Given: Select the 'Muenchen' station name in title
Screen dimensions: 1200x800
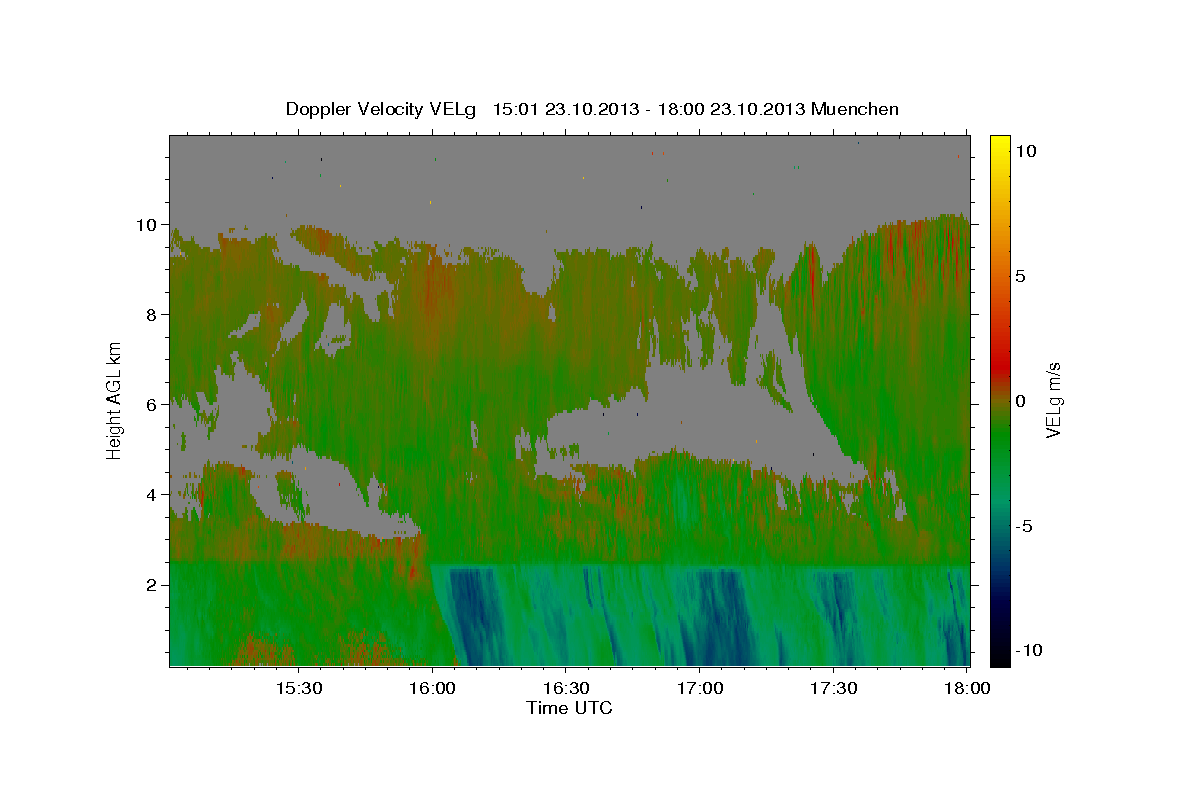Looking at the screenshot, I should pyautogui.click(x=856, y=109).
